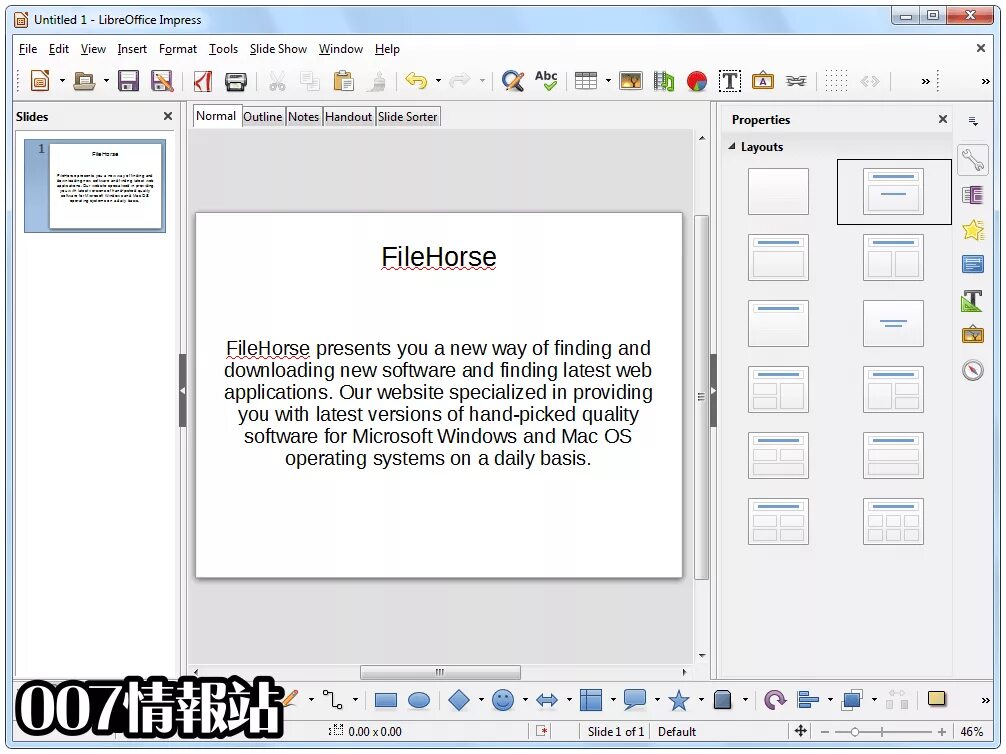Toggle display grid icon

836,81
